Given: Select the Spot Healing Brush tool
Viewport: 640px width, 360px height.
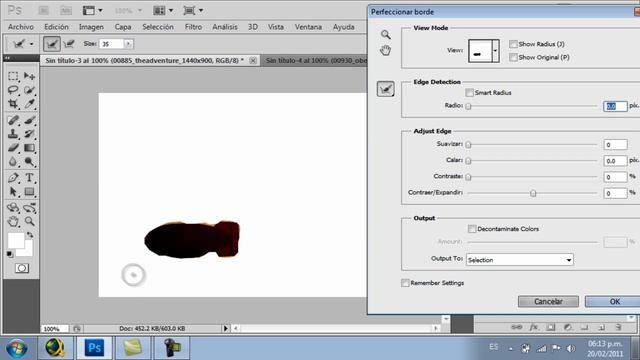Looking at the screenshot, I should click(13, 120).
